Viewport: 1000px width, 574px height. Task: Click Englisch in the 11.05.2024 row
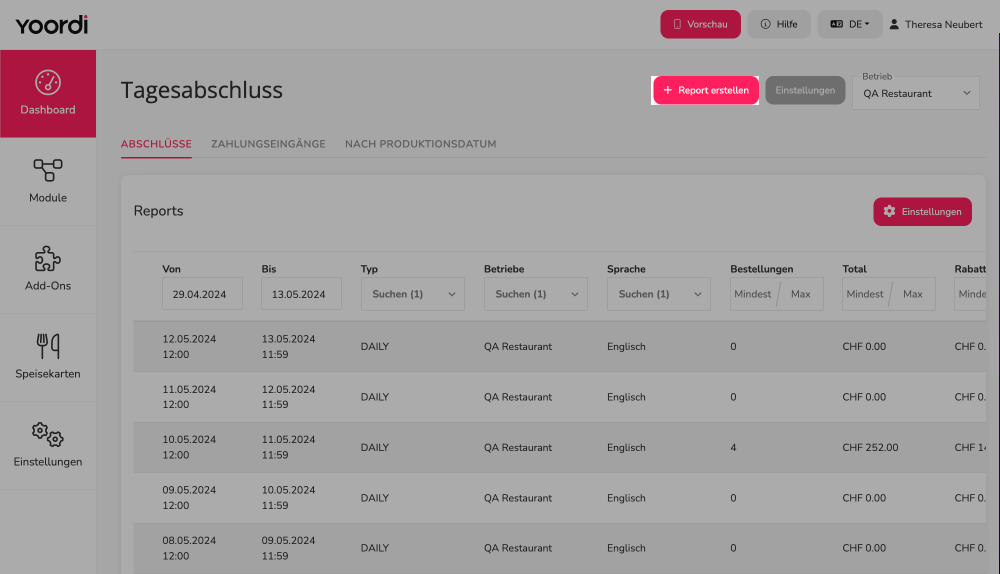626,397
